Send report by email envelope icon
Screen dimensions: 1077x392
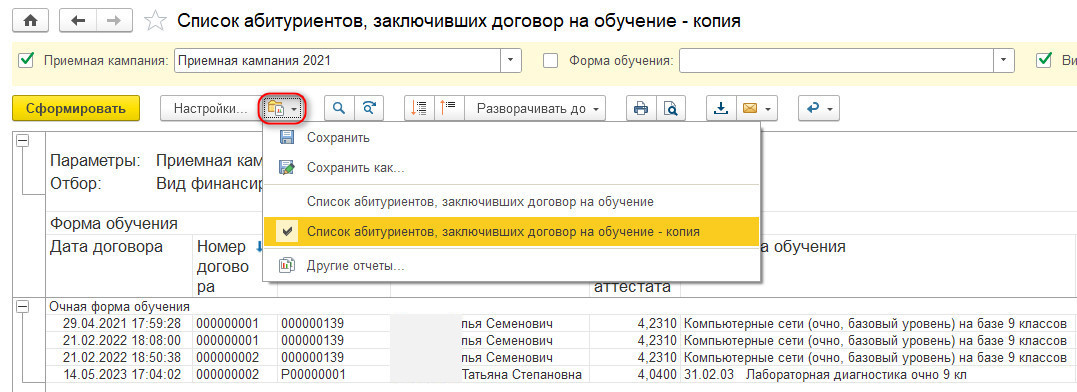coord(750,108)
